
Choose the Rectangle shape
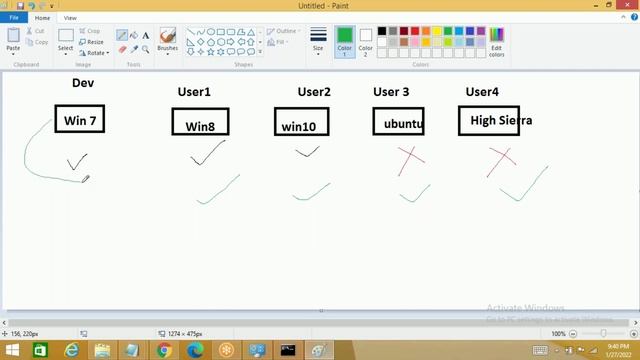click(221, 32)
